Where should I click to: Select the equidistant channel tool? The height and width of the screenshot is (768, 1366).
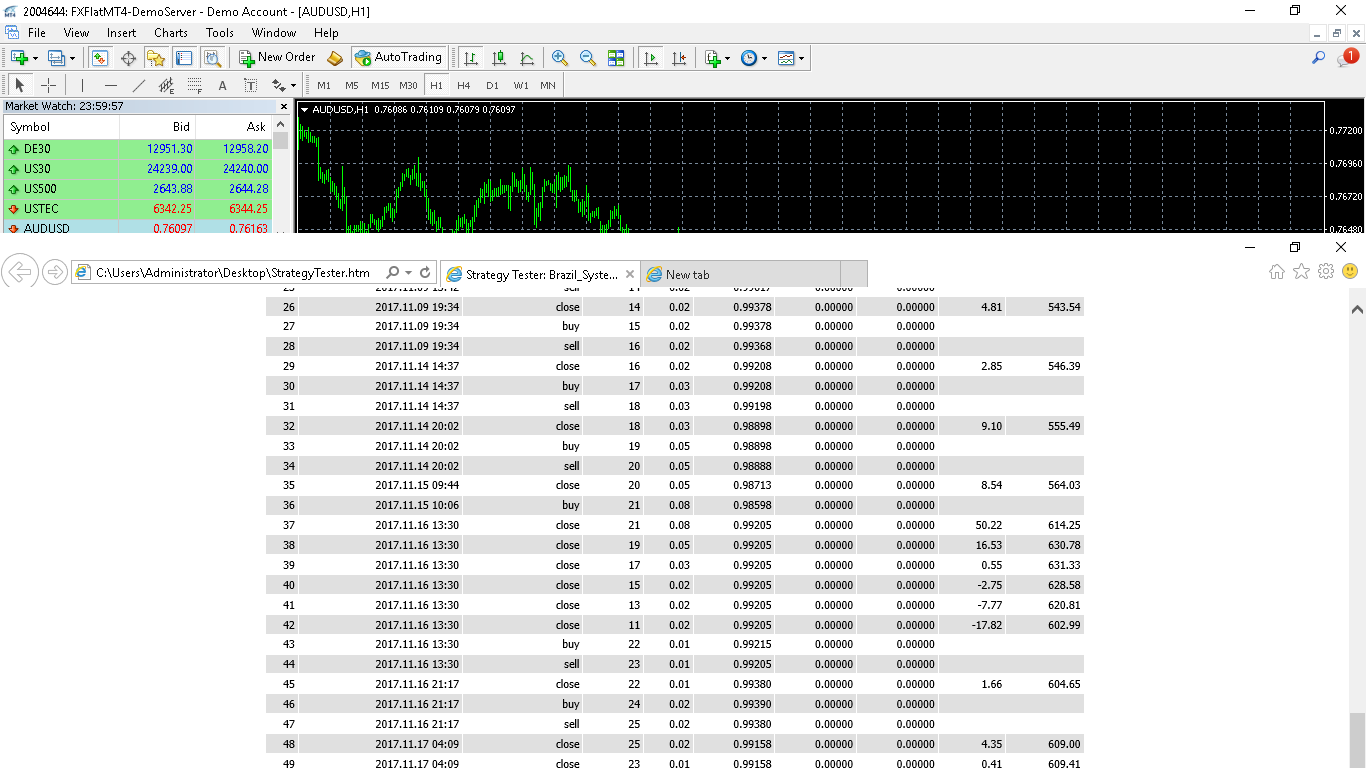coord(166,85)
